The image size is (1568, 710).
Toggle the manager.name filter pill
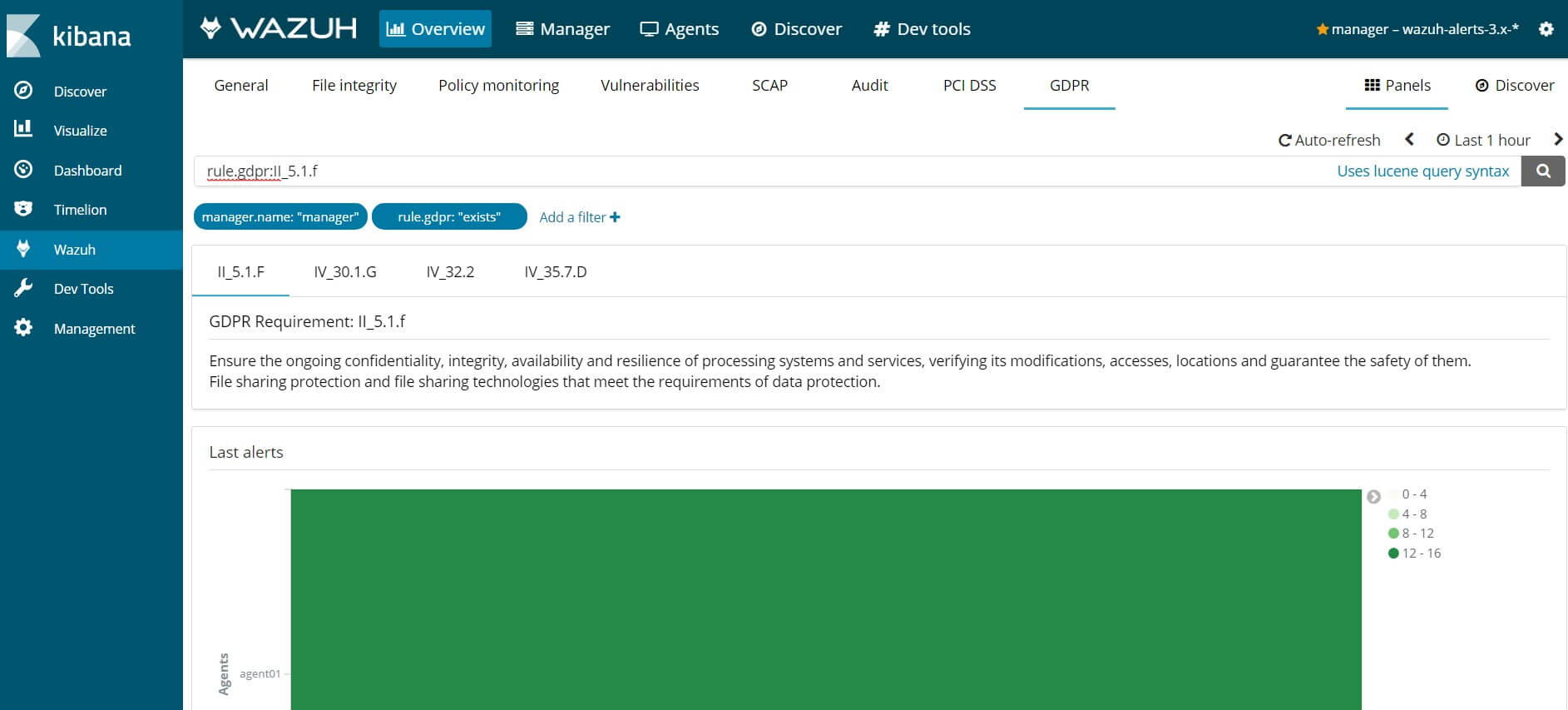(280, 216)
